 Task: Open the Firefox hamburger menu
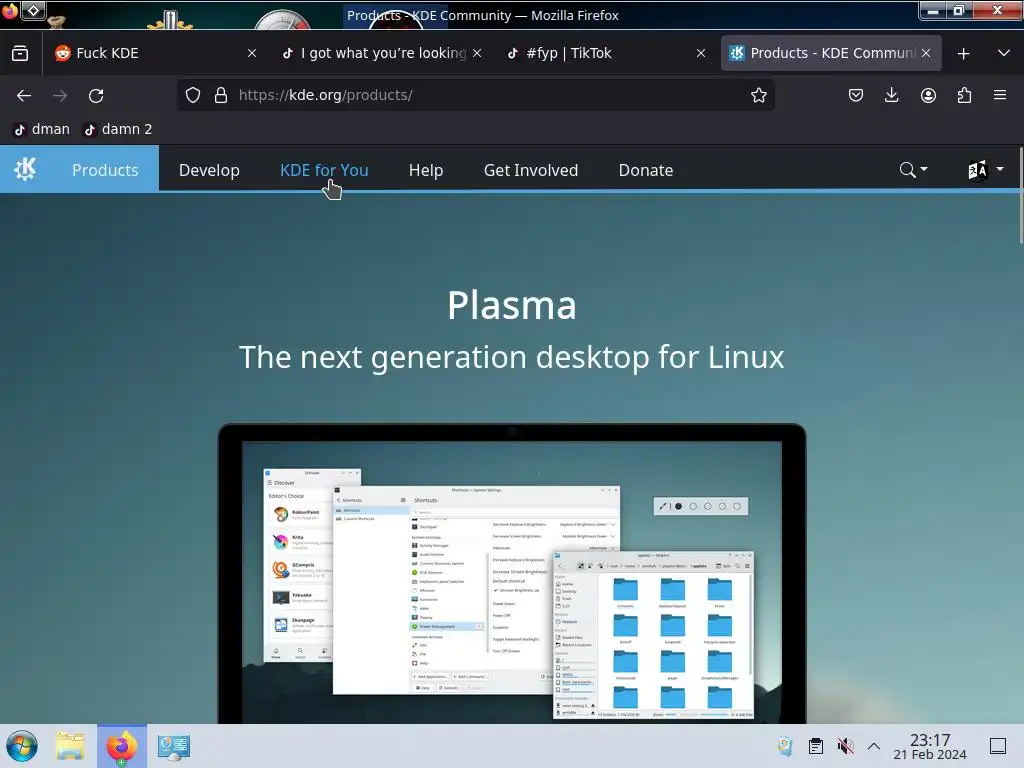1000,95
